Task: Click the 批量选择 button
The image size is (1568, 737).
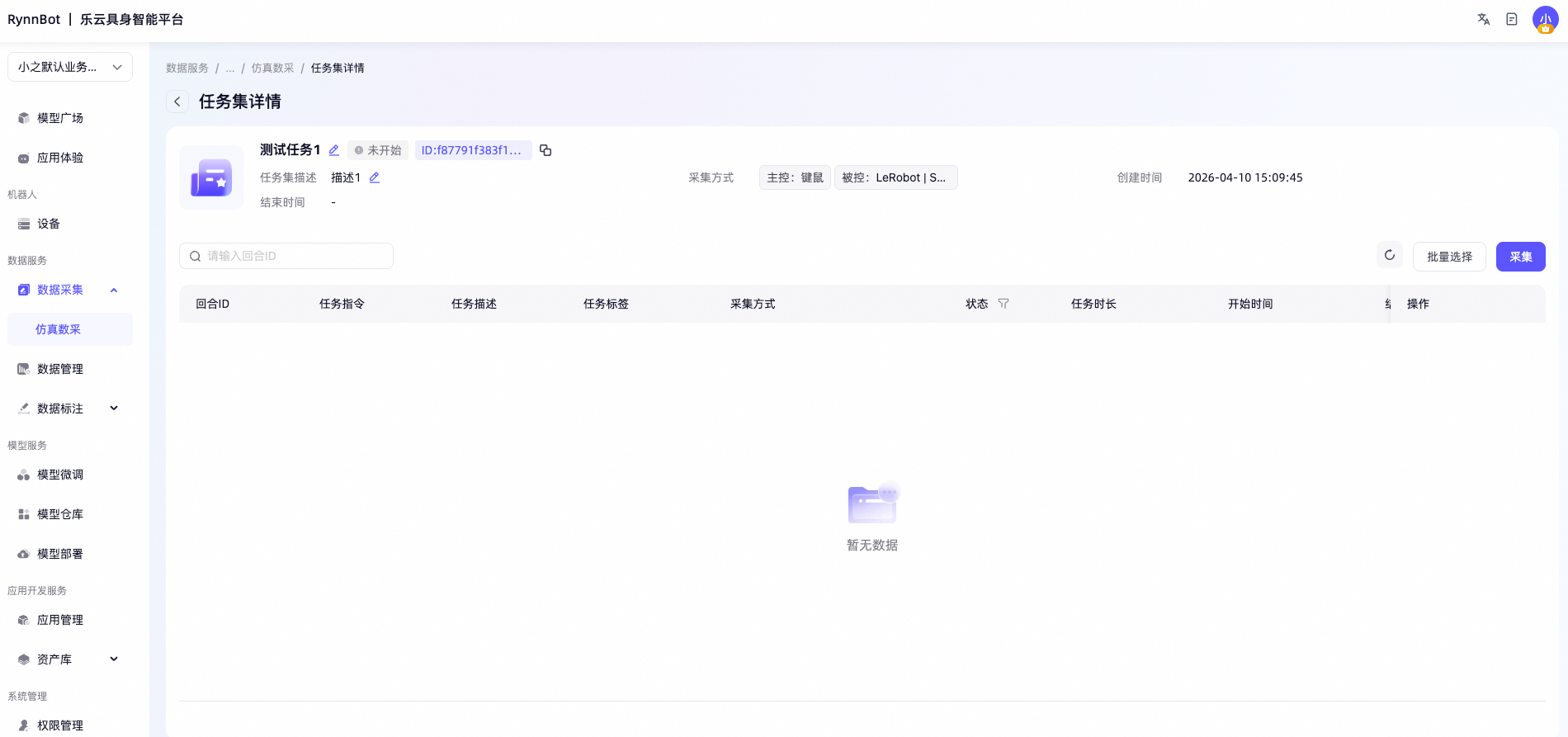Action: click(x=1449, y=257)
